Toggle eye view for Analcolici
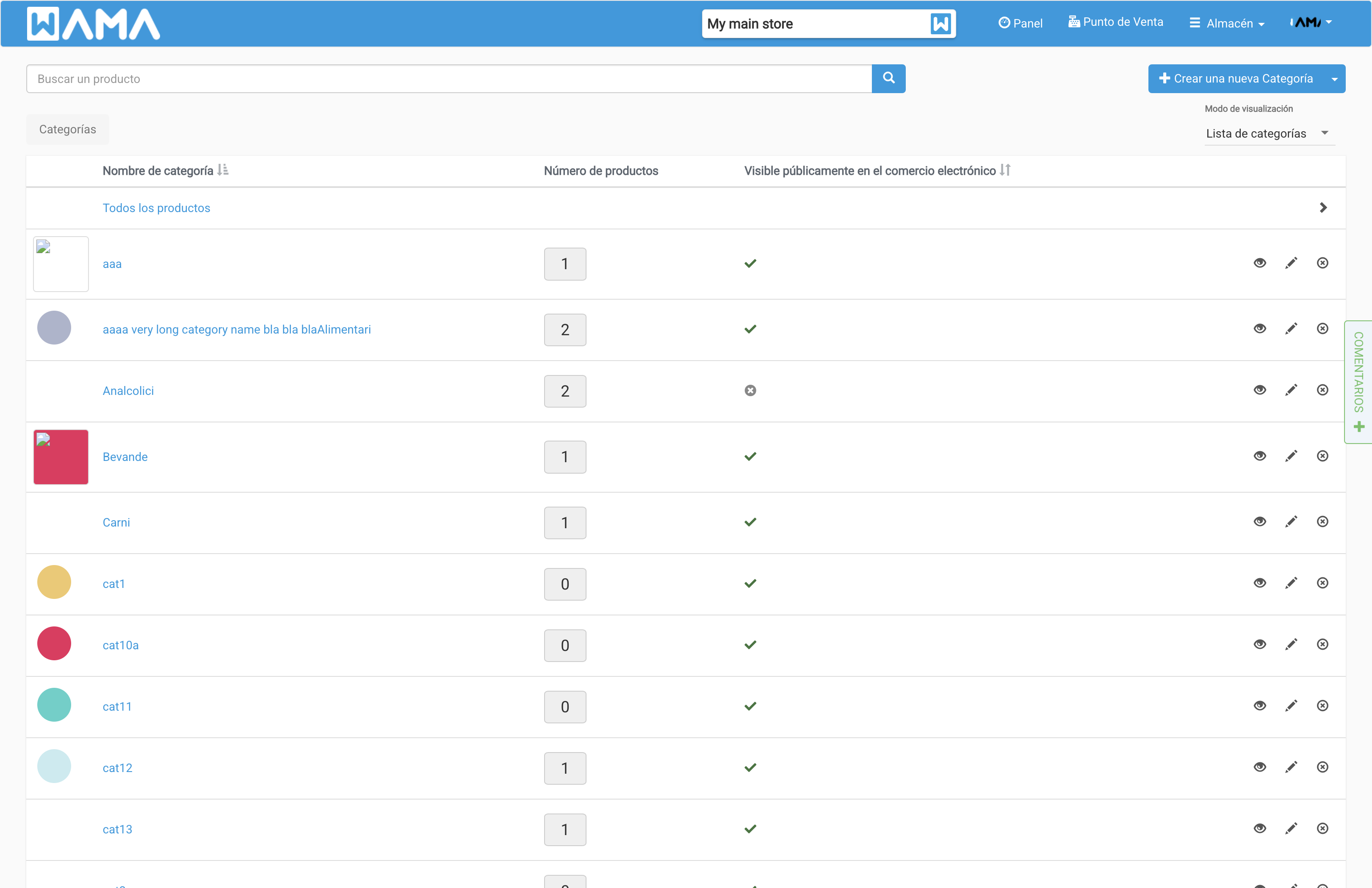 click(1260, 391)
